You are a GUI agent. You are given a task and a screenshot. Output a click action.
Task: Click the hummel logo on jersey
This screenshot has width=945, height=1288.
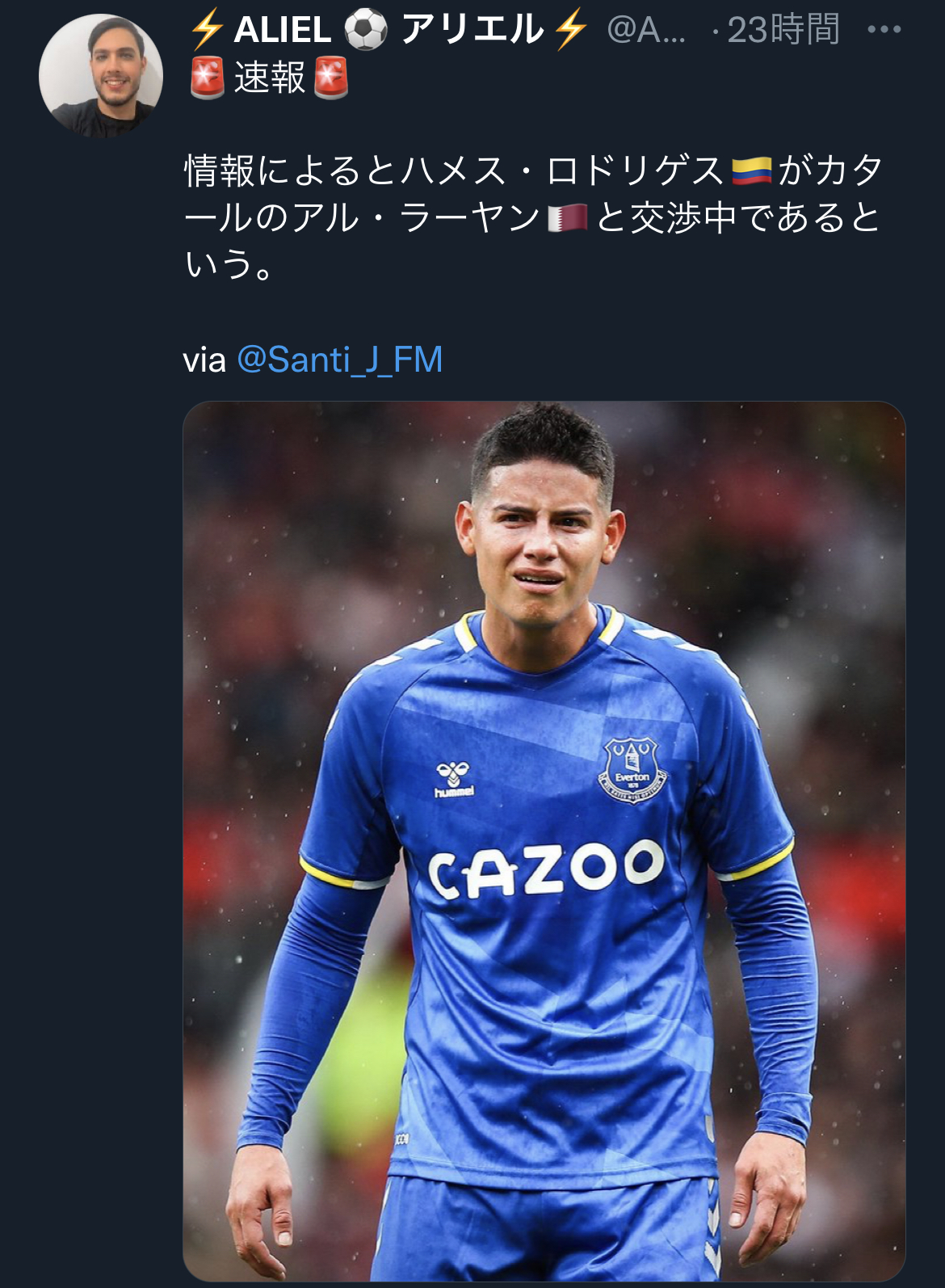(454, 779)
